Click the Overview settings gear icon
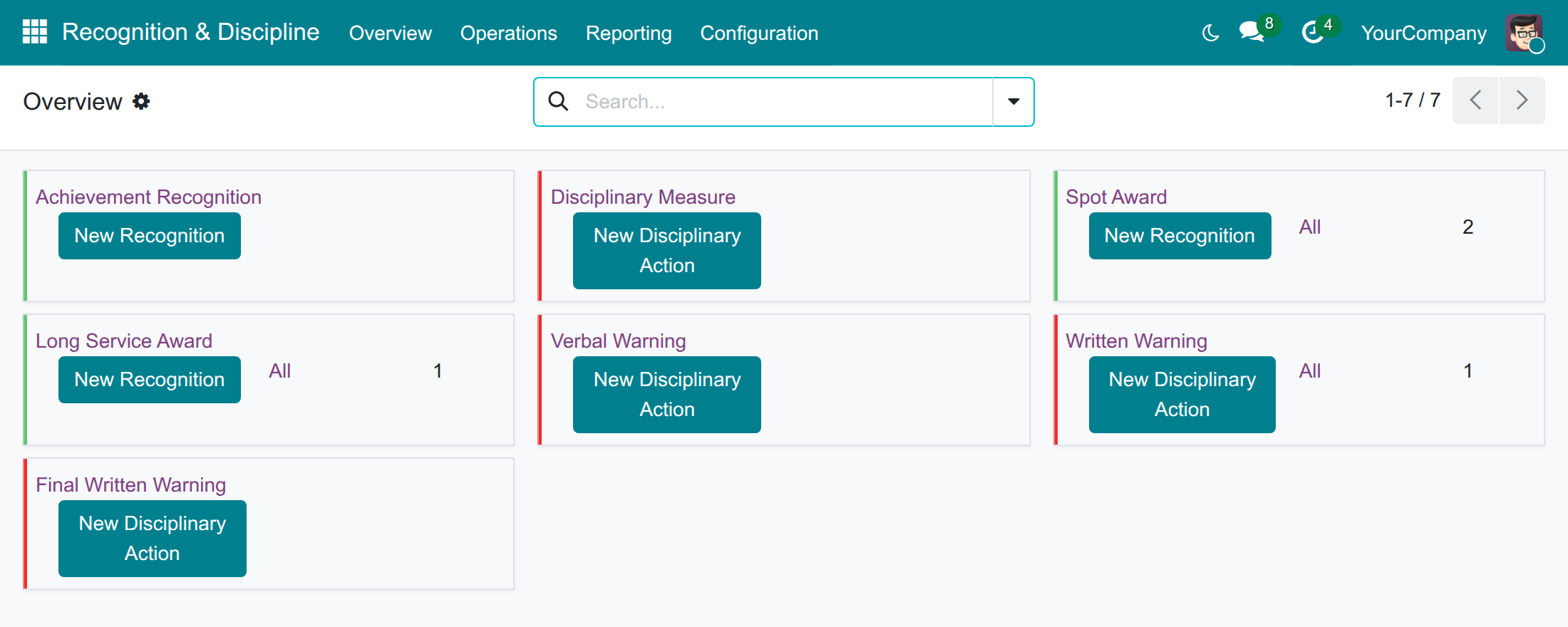Screen dimensions: 1568x627 tap(141, 101)
